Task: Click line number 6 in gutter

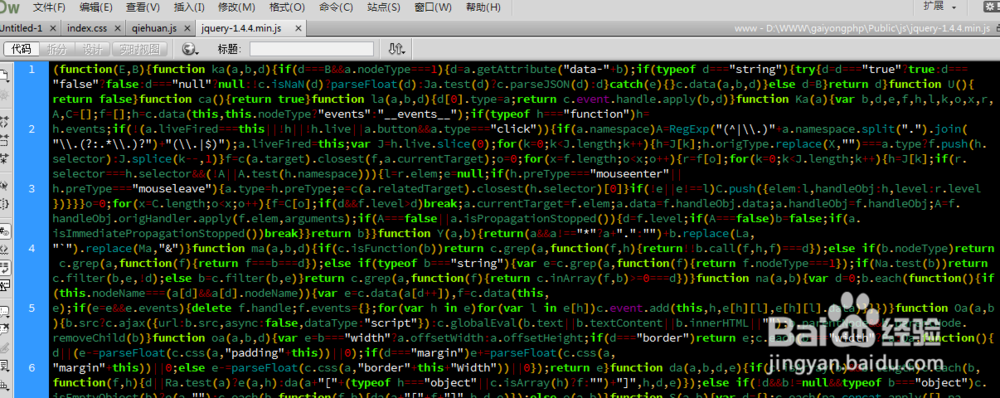Action: [31, 367]
